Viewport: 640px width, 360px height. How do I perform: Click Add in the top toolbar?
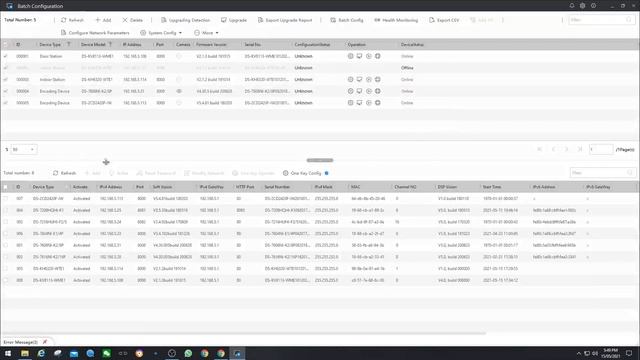point(103,20)
